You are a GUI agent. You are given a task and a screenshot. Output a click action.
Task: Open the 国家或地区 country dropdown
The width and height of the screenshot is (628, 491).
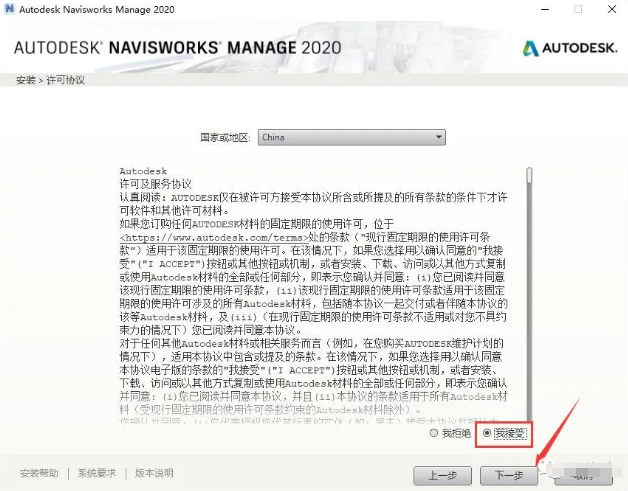(x=351, y=137)
